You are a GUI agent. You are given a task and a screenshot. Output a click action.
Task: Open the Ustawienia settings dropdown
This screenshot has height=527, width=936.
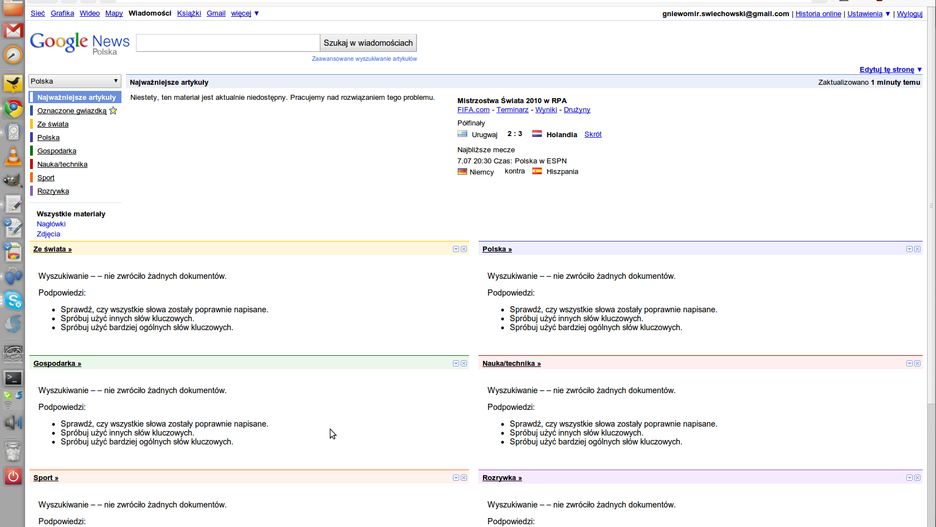click(x=868, y=14)
